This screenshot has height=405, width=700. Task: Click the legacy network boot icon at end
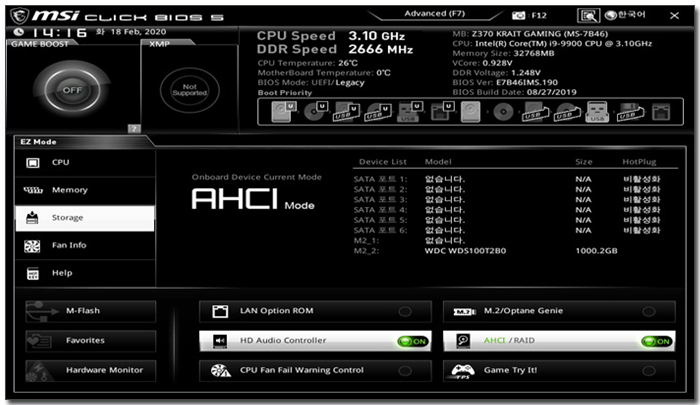pos(661,112)
